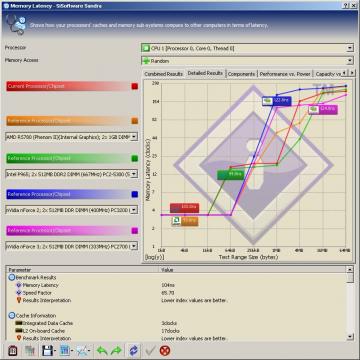Click the red cancel X icon
This screenshot has width=360, height=360.
click(165, 351)
